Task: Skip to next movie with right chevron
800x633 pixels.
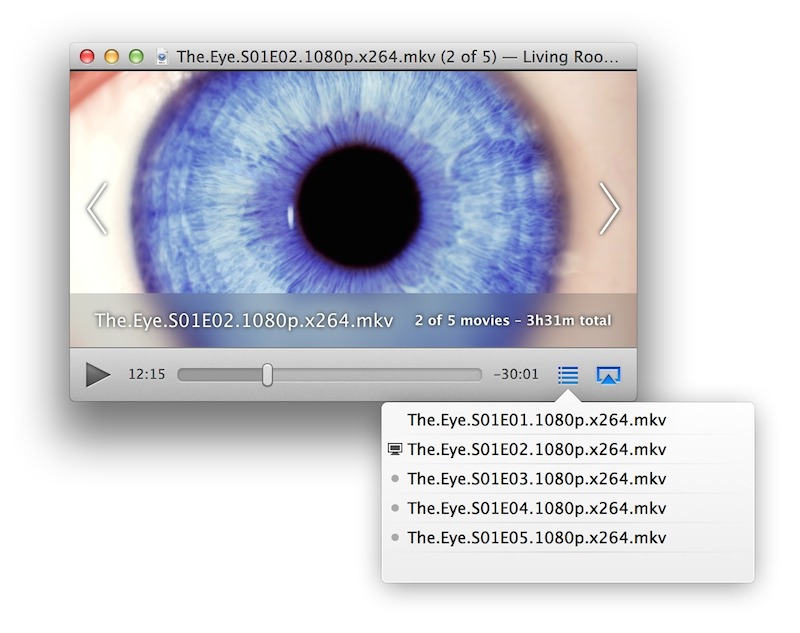Action: (609, 208)
